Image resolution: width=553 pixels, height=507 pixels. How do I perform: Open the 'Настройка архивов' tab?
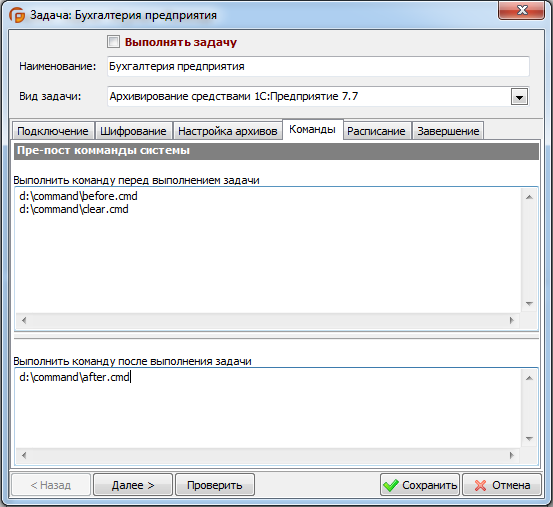click(x=227, y=131)
